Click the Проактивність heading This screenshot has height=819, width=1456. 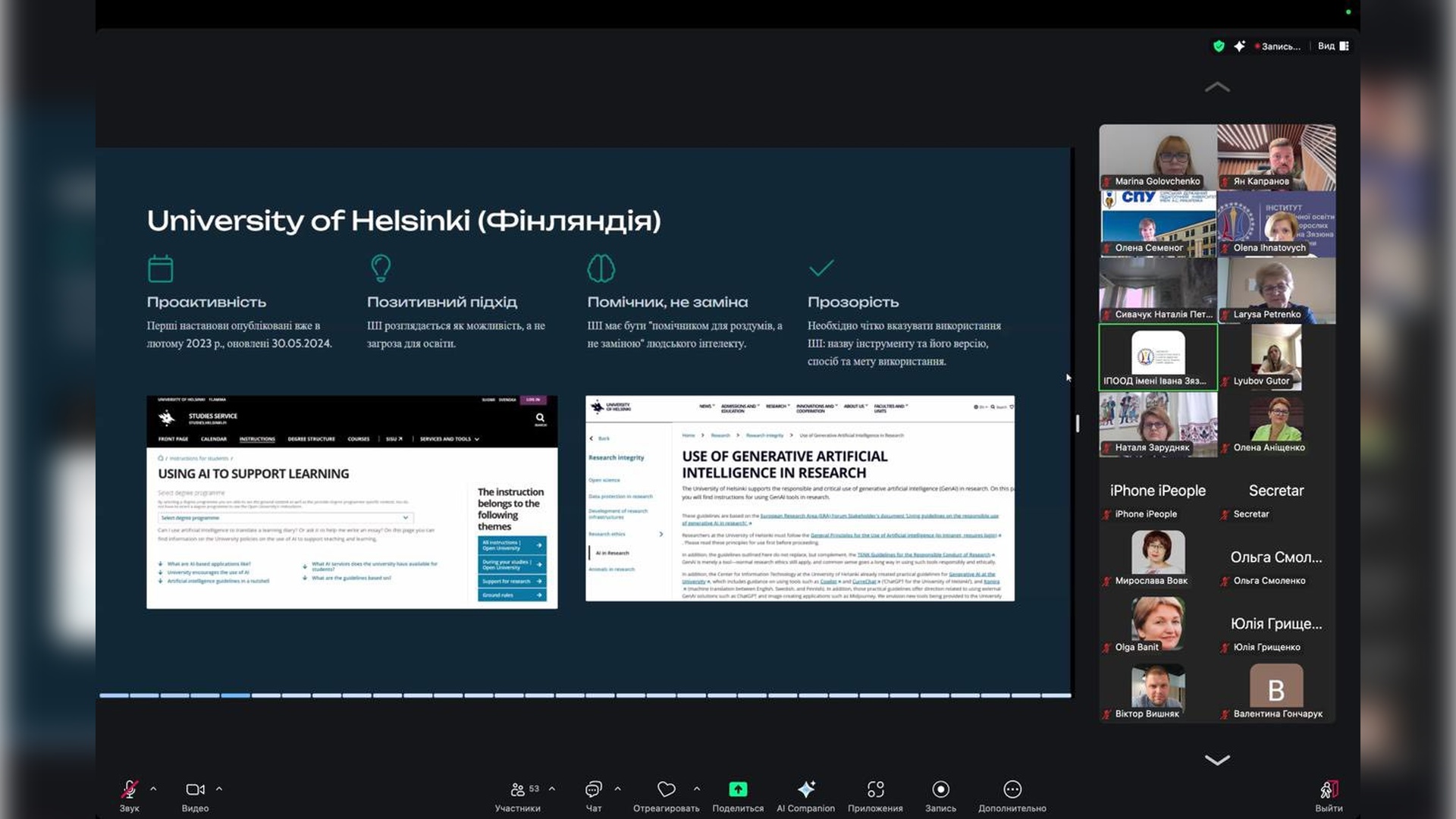pos(206,302)
